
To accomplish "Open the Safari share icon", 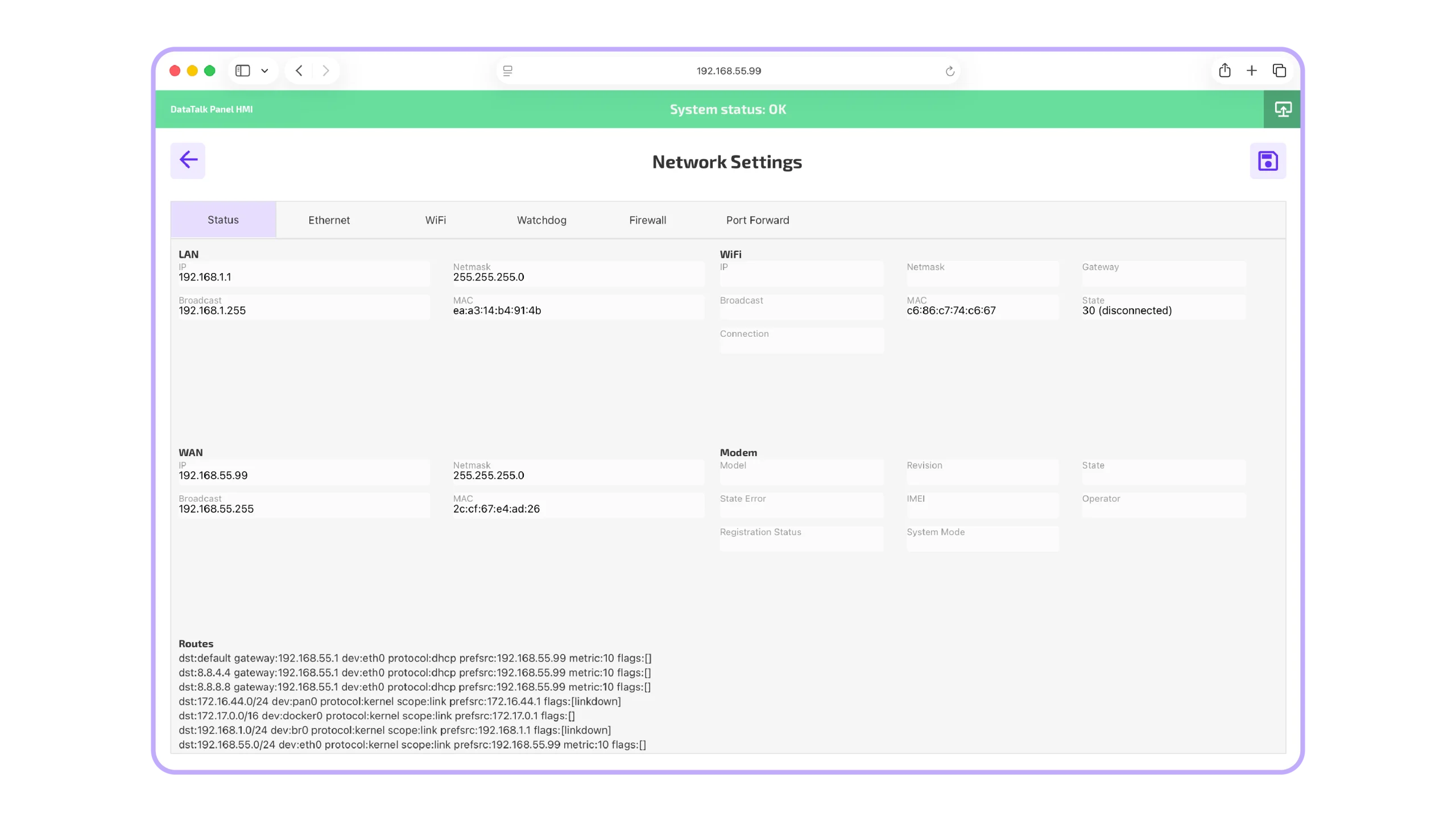I will pyautogui.click(x=1225, y=71).
